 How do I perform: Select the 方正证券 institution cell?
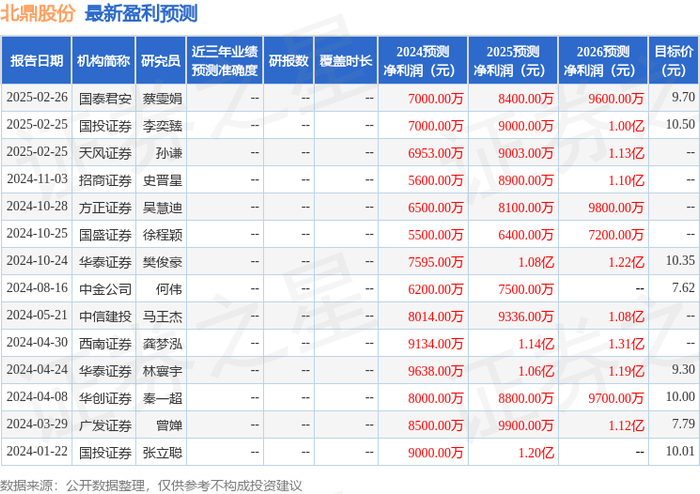[x=105, y=208]
